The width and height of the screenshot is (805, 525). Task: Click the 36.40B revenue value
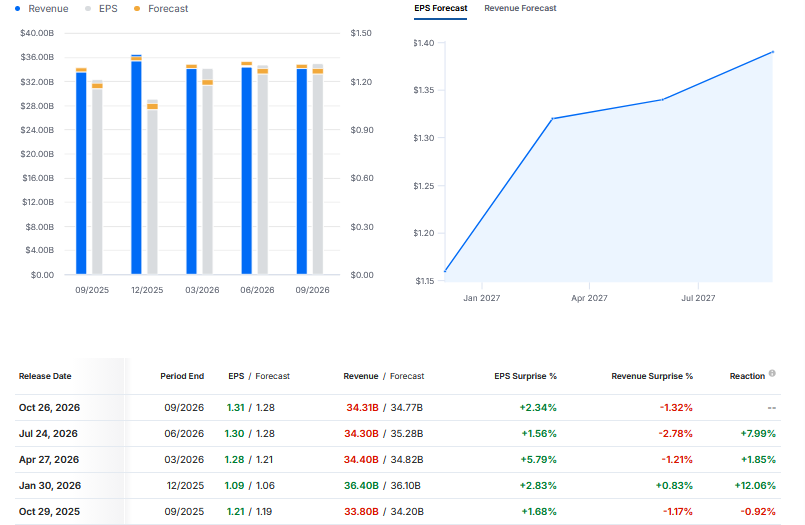[361, 485]
